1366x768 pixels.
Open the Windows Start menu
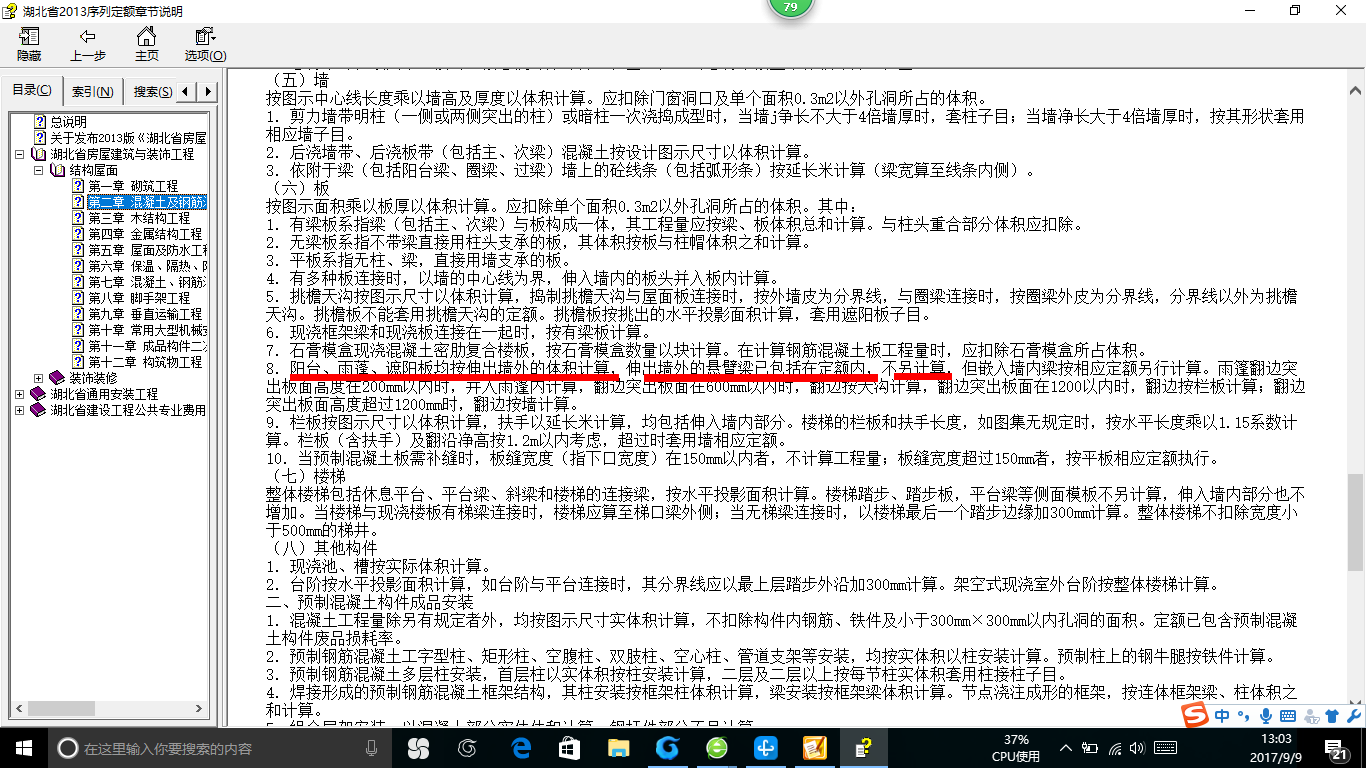pyautogui.click(x=23, y=747)
